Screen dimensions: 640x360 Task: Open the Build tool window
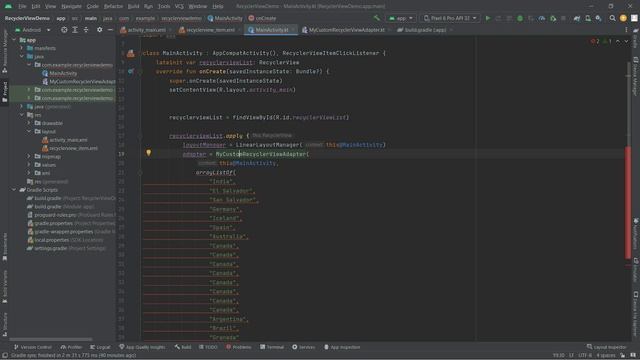(x=183, y=347)
